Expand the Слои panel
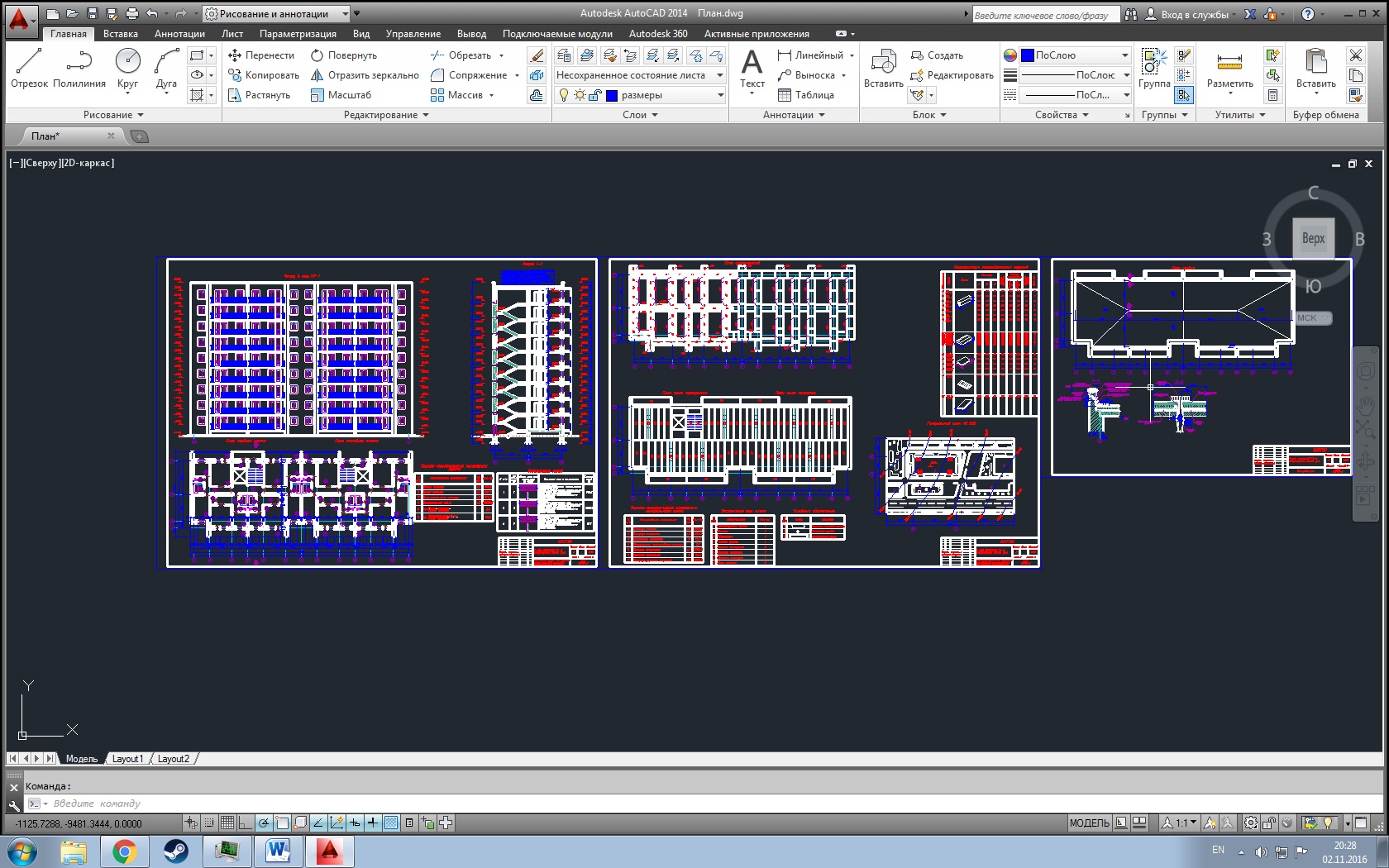The height and width of the screenshot is (868, 1389). click(640, 115)
